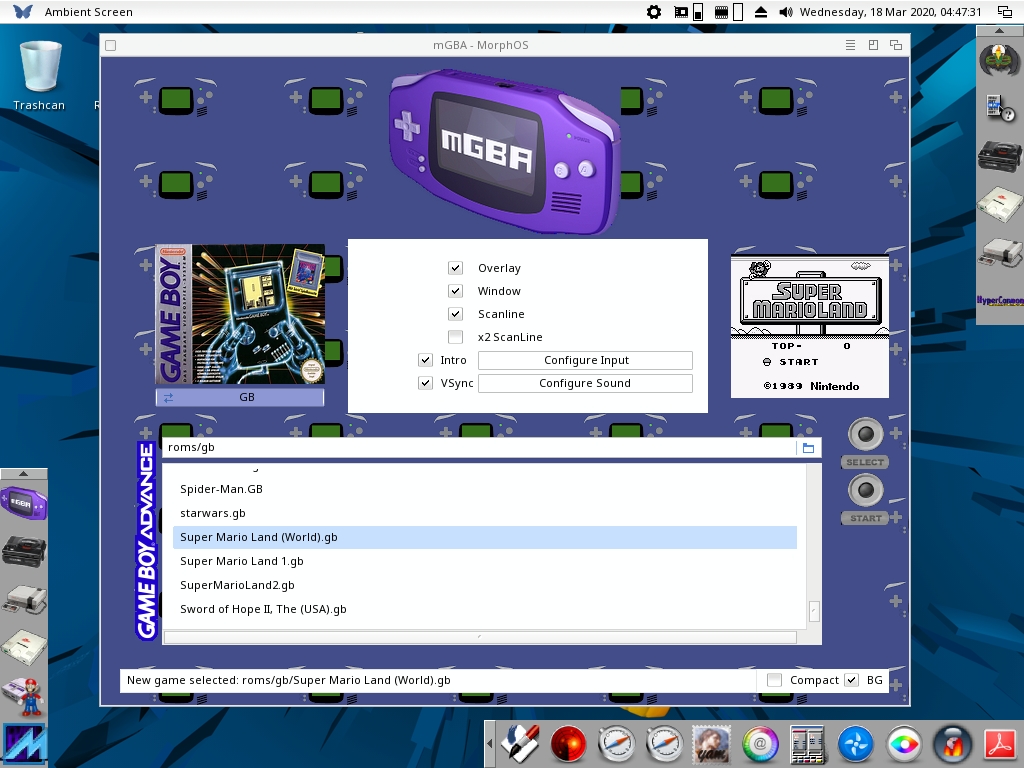The width and height of the screenshot is (1024, 768).
Task: Select SuperMarioLand2.gb in the ROM list
Action: tap(237, 585)
